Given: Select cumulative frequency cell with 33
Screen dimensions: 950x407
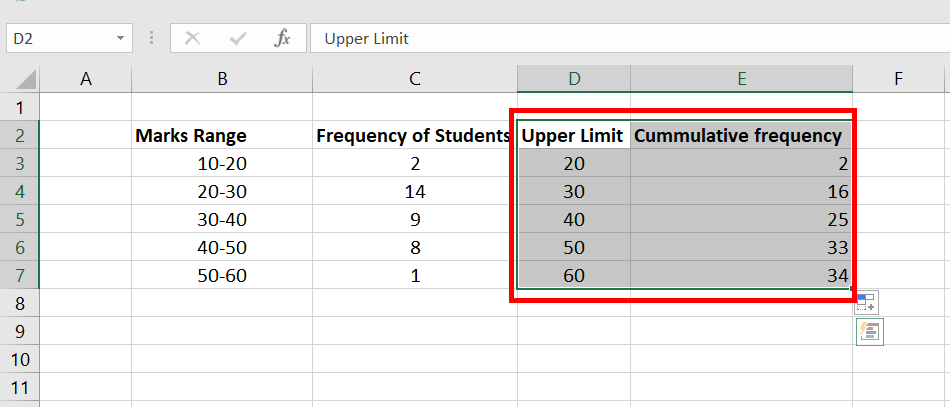Looking at the screenshot, I should 741,247.
